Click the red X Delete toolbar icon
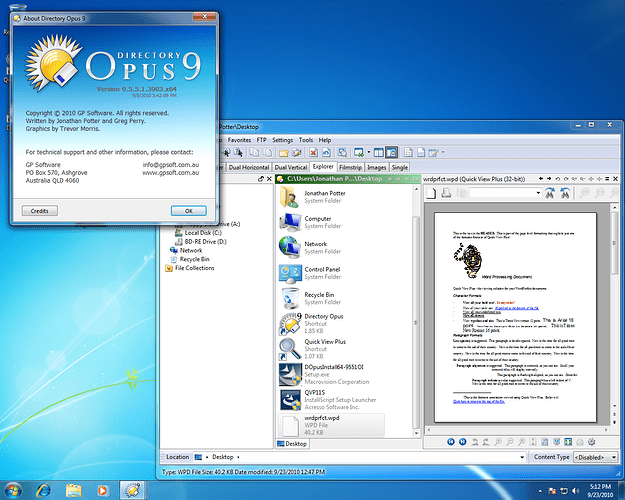This screenshot has height=500, width=625. coord(313,152)
